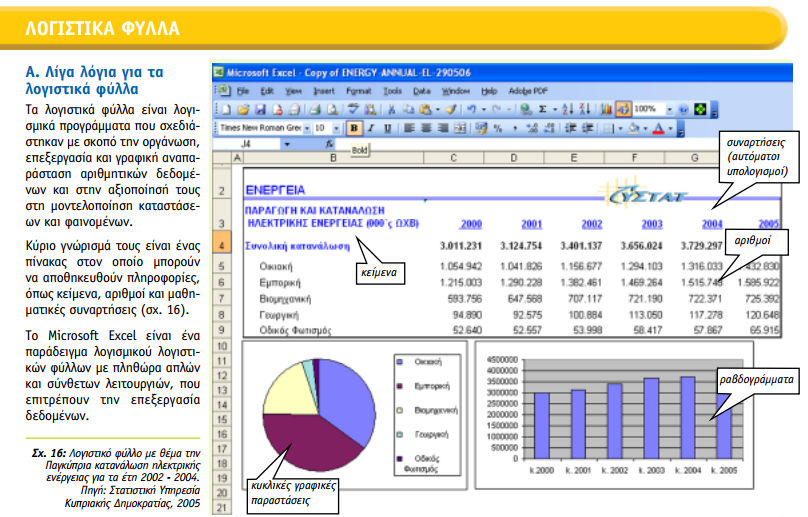Click the Sort Ascending icon
The width and height of the screenshot is (808, 517).
[x=567, y=109]
